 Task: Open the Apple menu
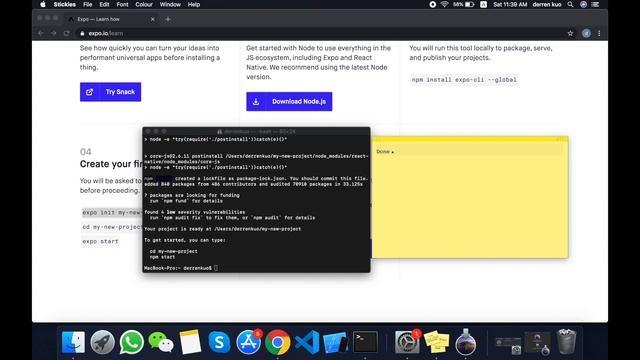point(43,4)
